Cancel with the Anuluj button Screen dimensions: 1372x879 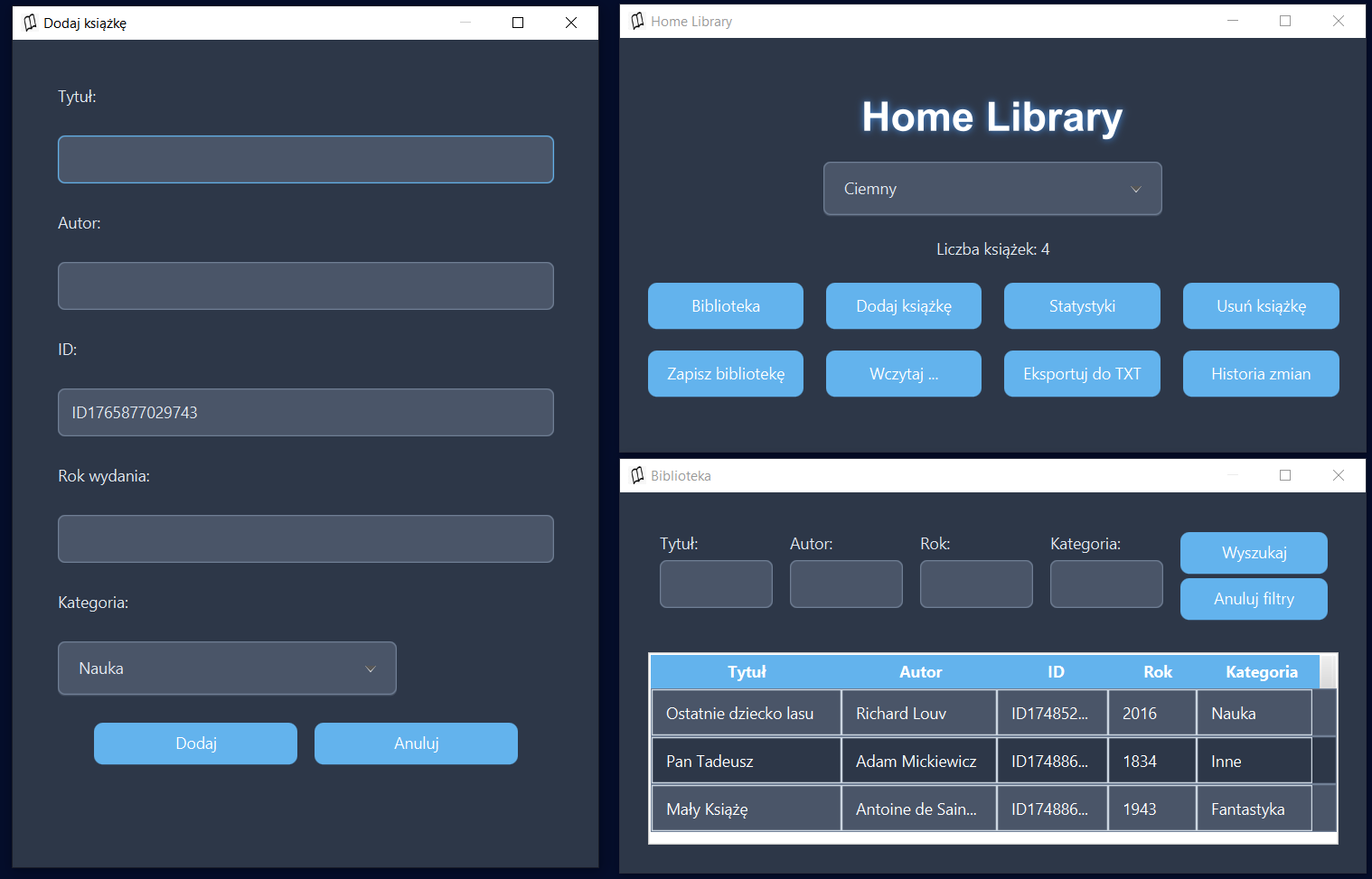416,743
